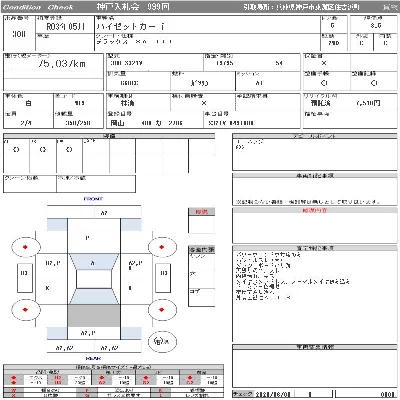Screen dimensions: 400x400
Task: Toggle the third circle mark in equipment row
Action: click(69, 150)
